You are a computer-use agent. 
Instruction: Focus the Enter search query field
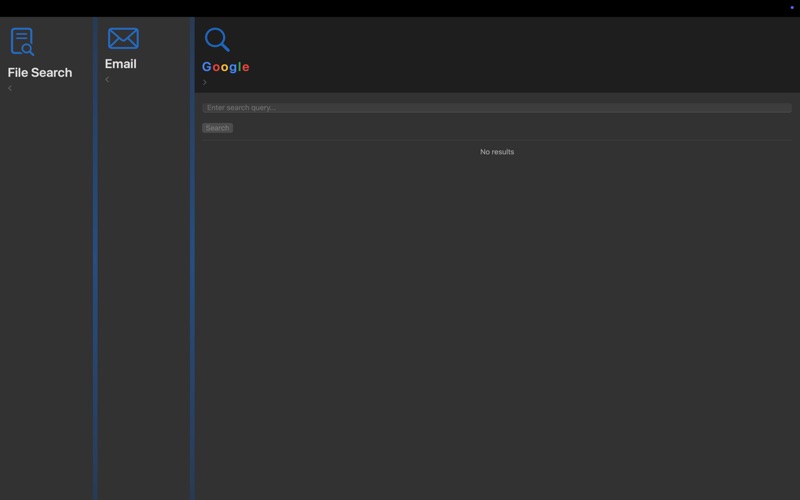coord(497,108)
